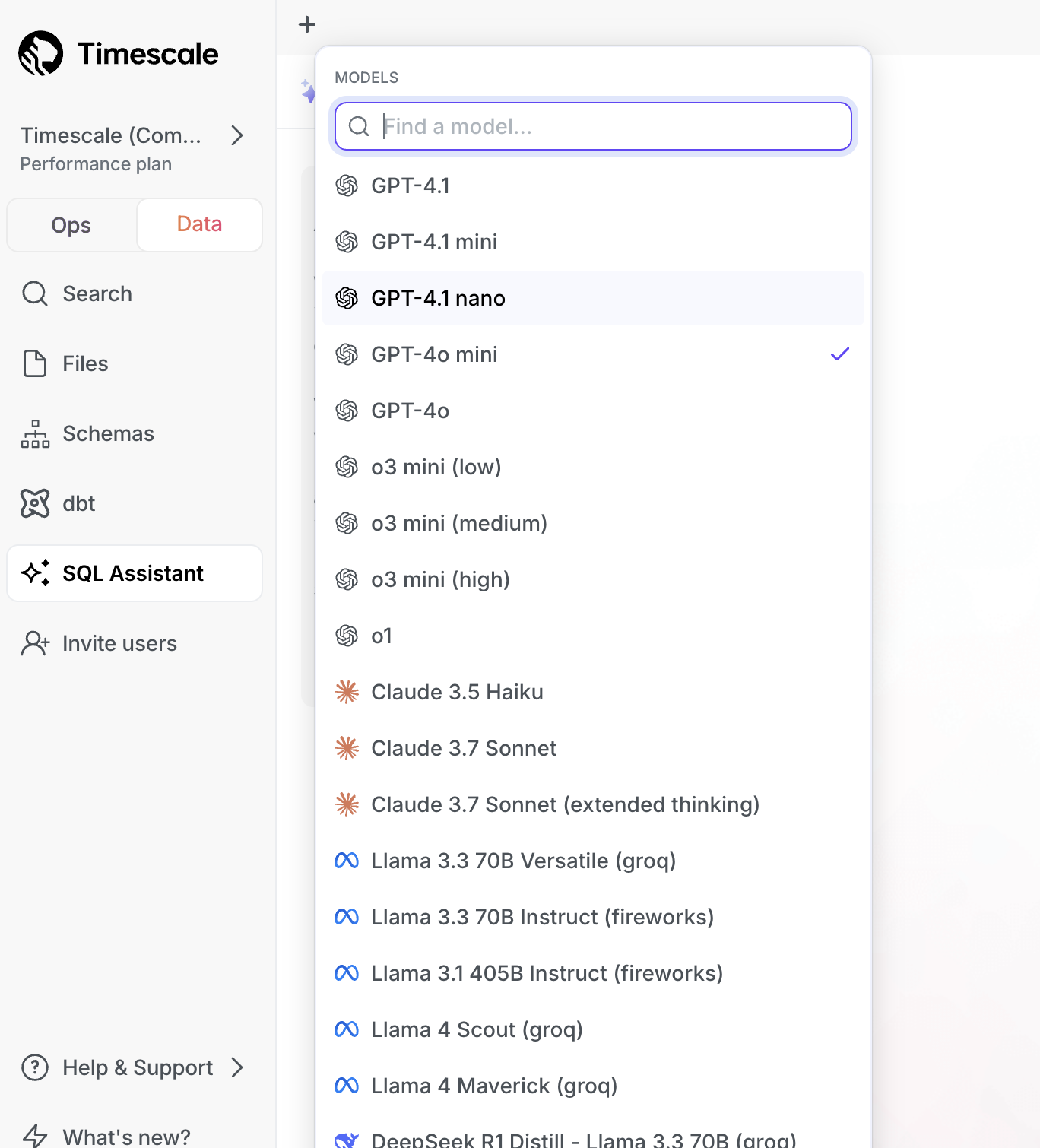Viewport: 1040px width, 1148px height.
Task: Click the Invite users link
Action: [135, 643]
